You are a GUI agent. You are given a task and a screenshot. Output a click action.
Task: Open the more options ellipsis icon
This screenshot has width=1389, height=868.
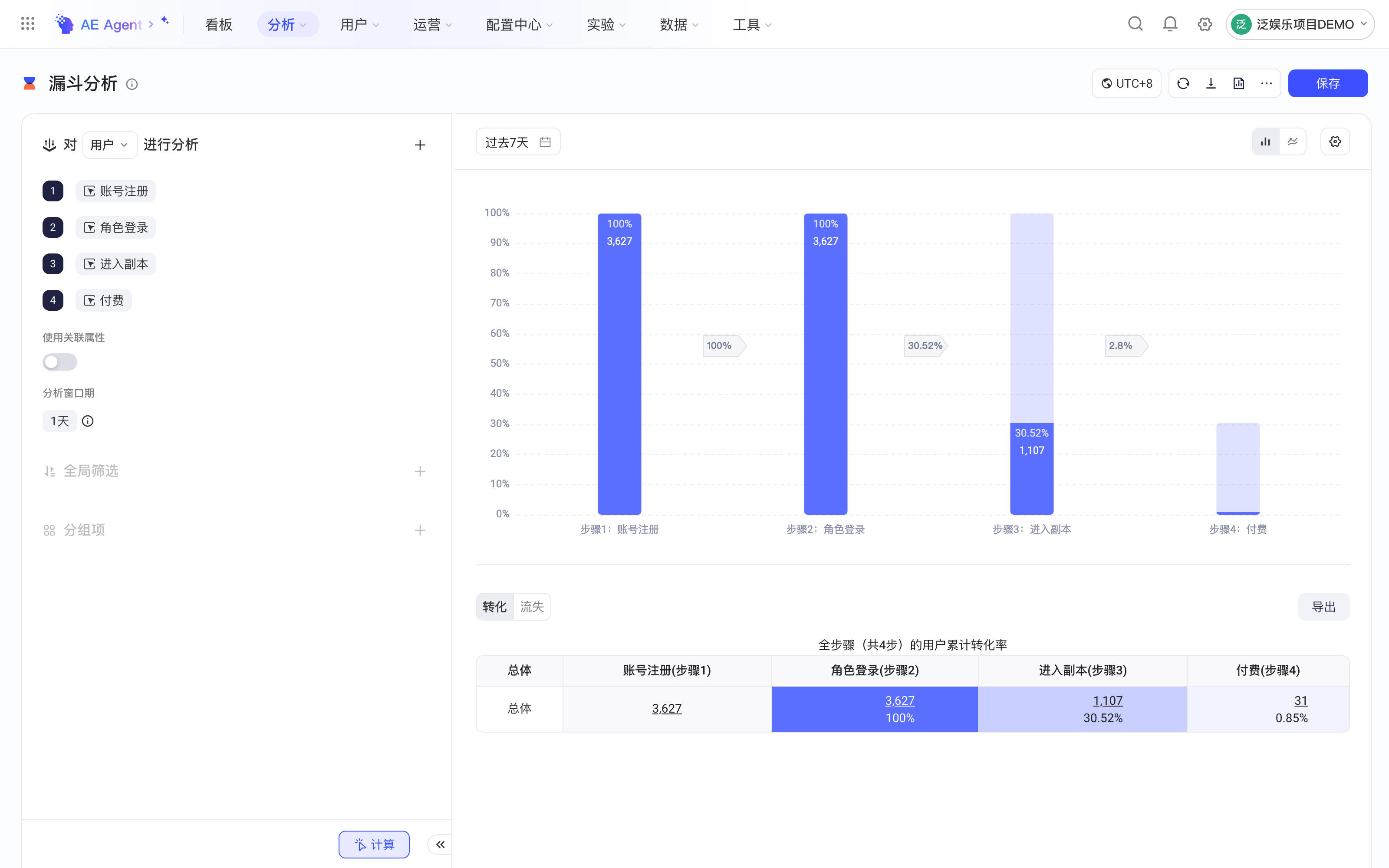[1266, 84]
